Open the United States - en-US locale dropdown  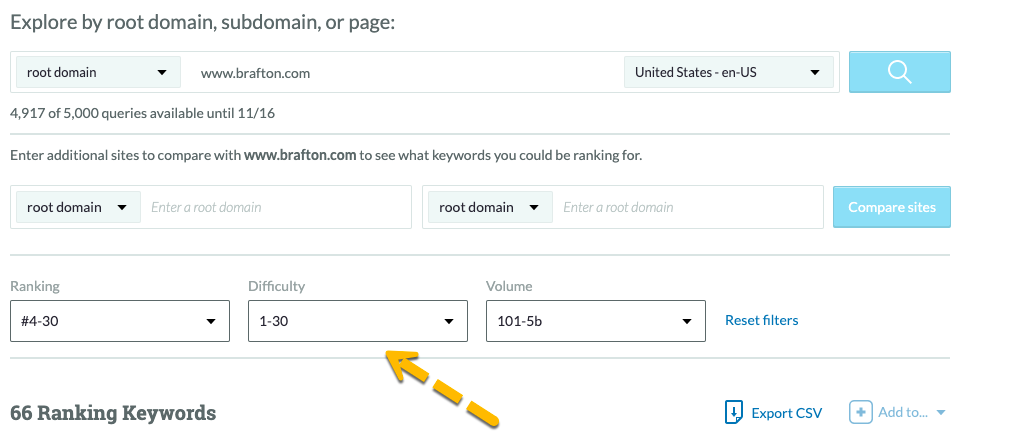click(x=728, y=72)
